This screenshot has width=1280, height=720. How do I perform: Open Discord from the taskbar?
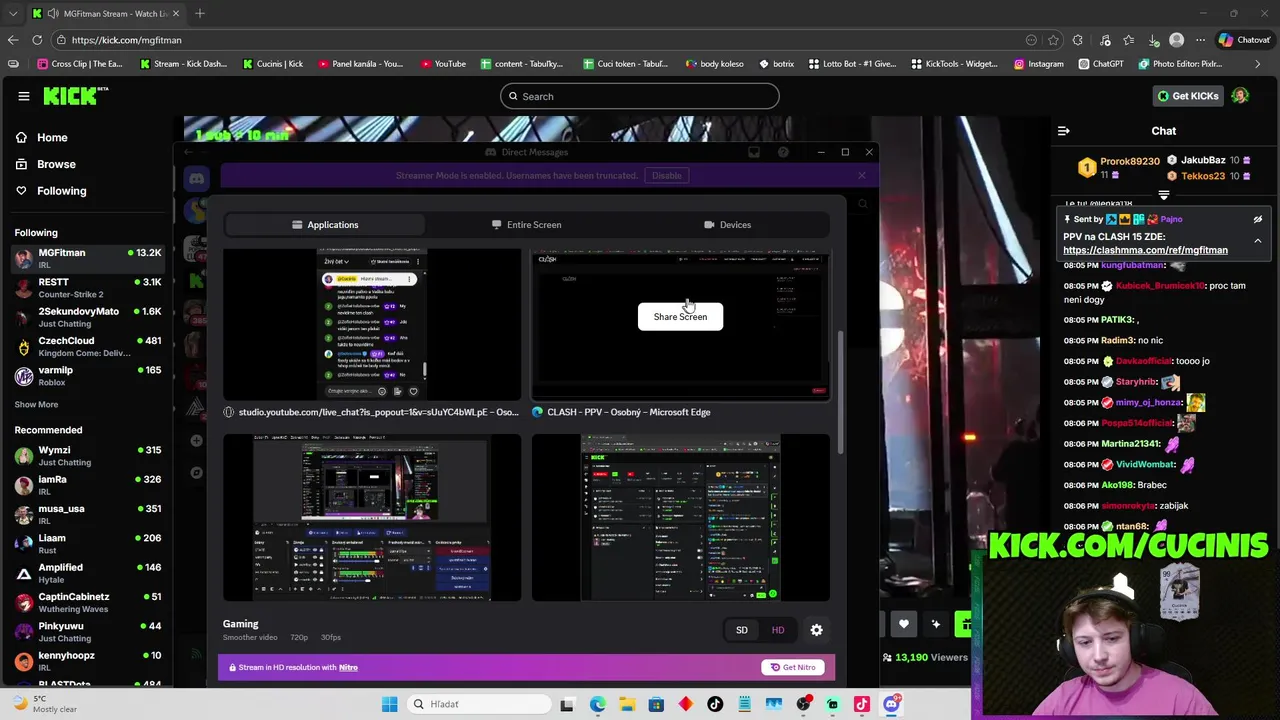[x=891, y=704]
